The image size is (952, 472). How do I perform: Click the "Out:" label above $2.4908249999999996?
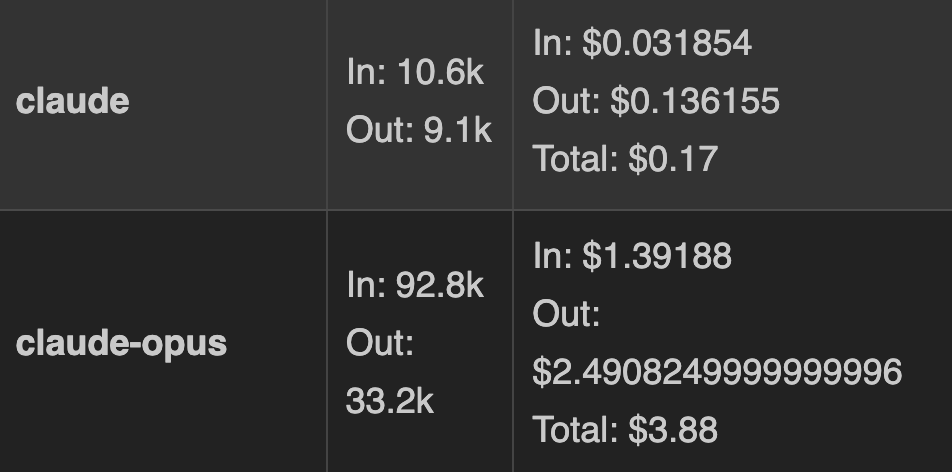(566, 314)
